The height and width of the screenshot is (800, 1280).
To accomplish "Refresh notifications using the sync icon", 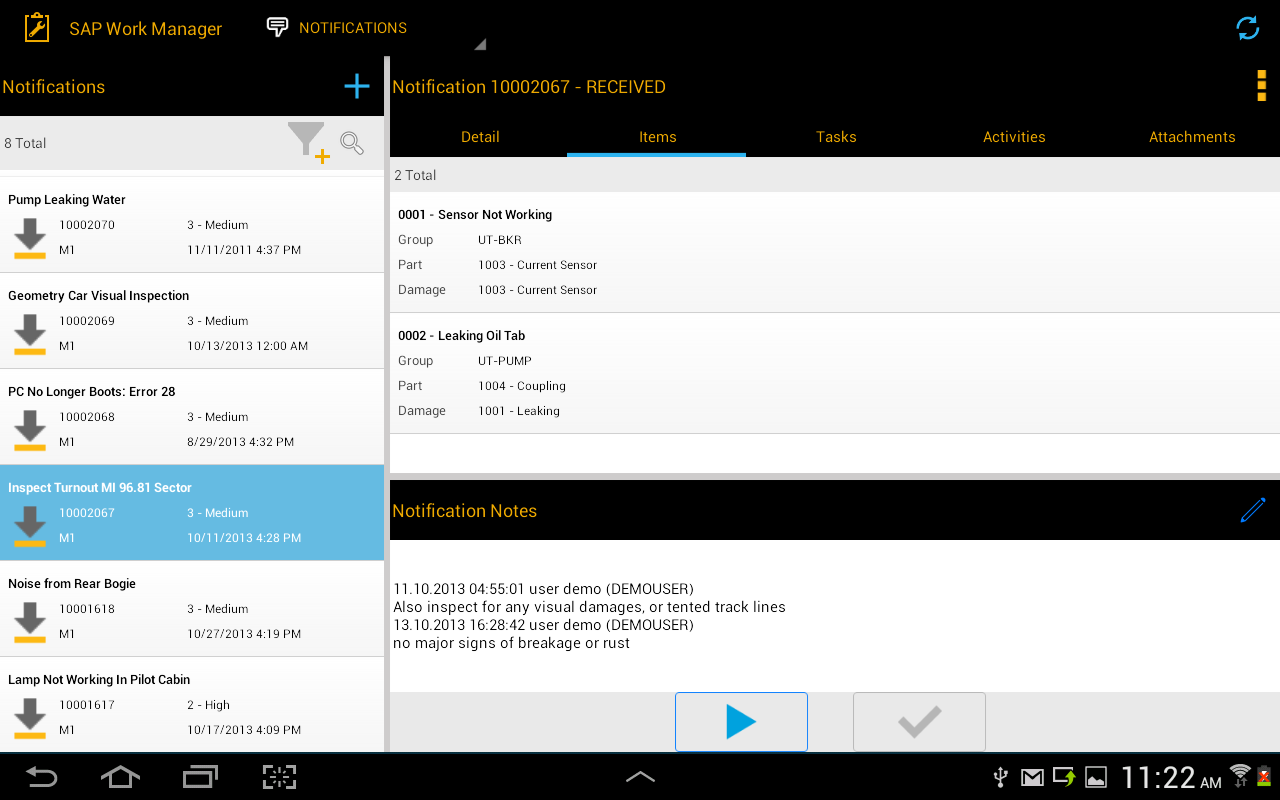I will click(x=1247, y=28).
